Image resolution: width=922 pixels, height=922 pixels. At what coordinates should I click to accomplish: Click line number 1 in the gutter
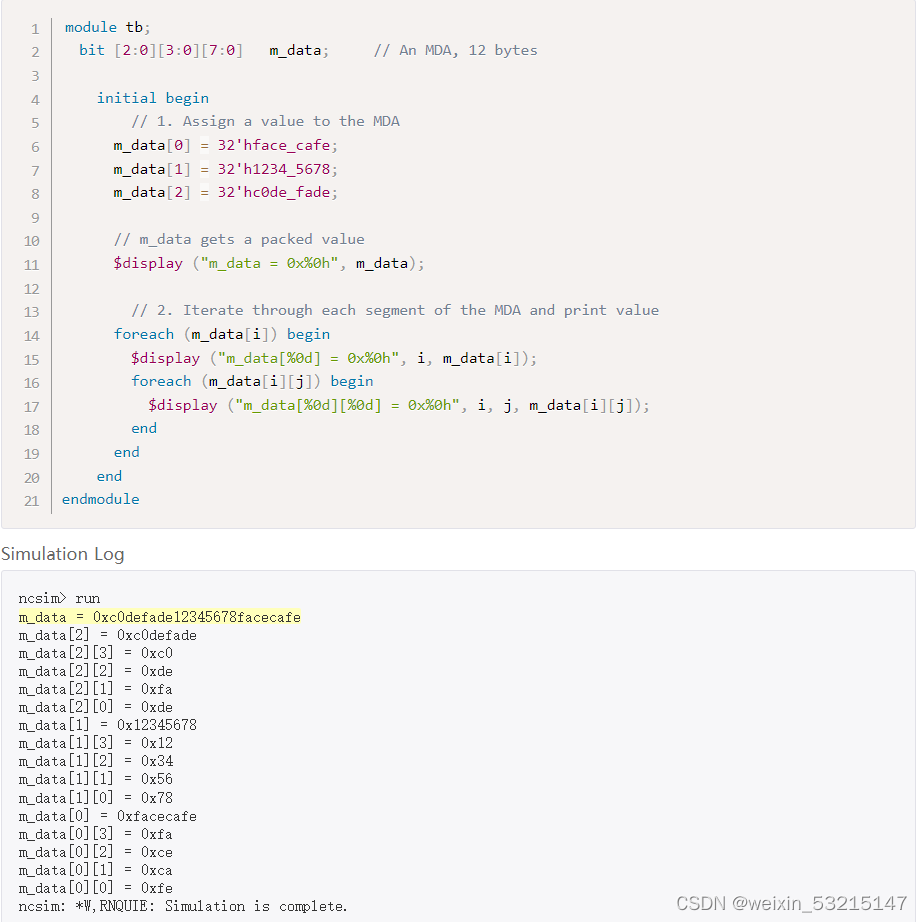click(34, 27)
